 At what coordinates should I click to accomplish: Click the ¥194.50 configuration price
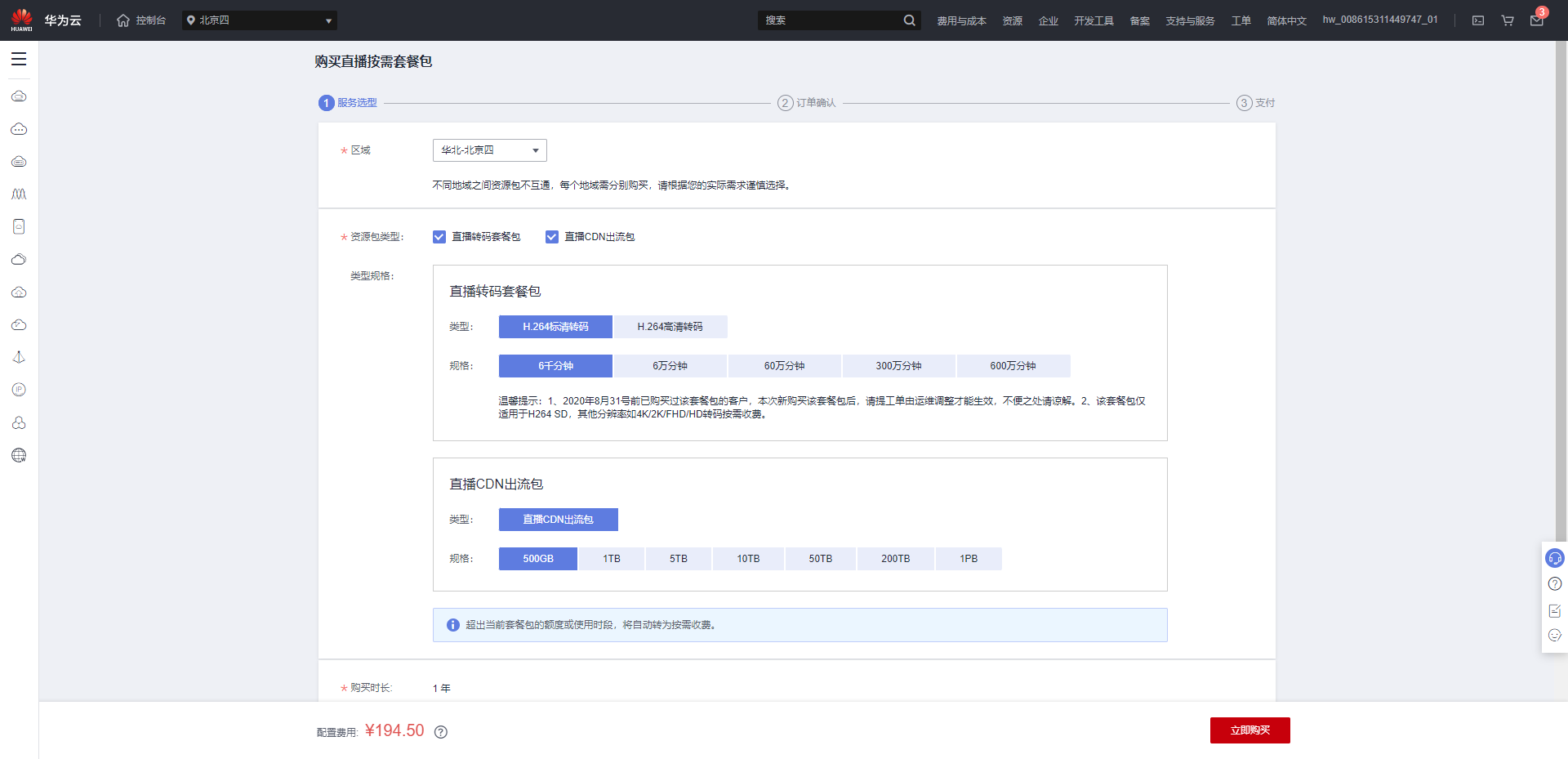[394, 730]
